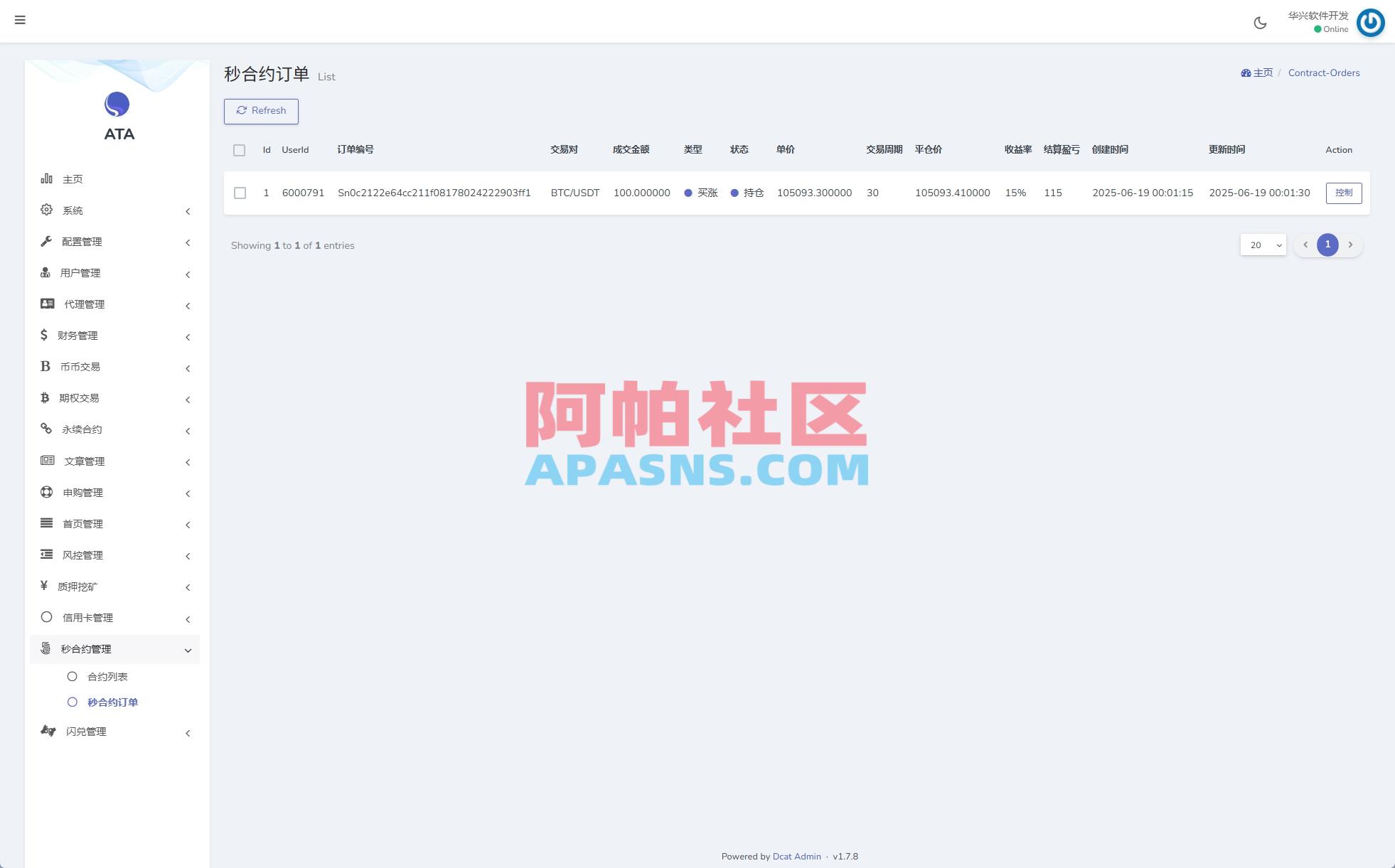Expand the 用户管理 menu chevron
The height and width of the screenshot is (868, 1395).
coord(188,274)
